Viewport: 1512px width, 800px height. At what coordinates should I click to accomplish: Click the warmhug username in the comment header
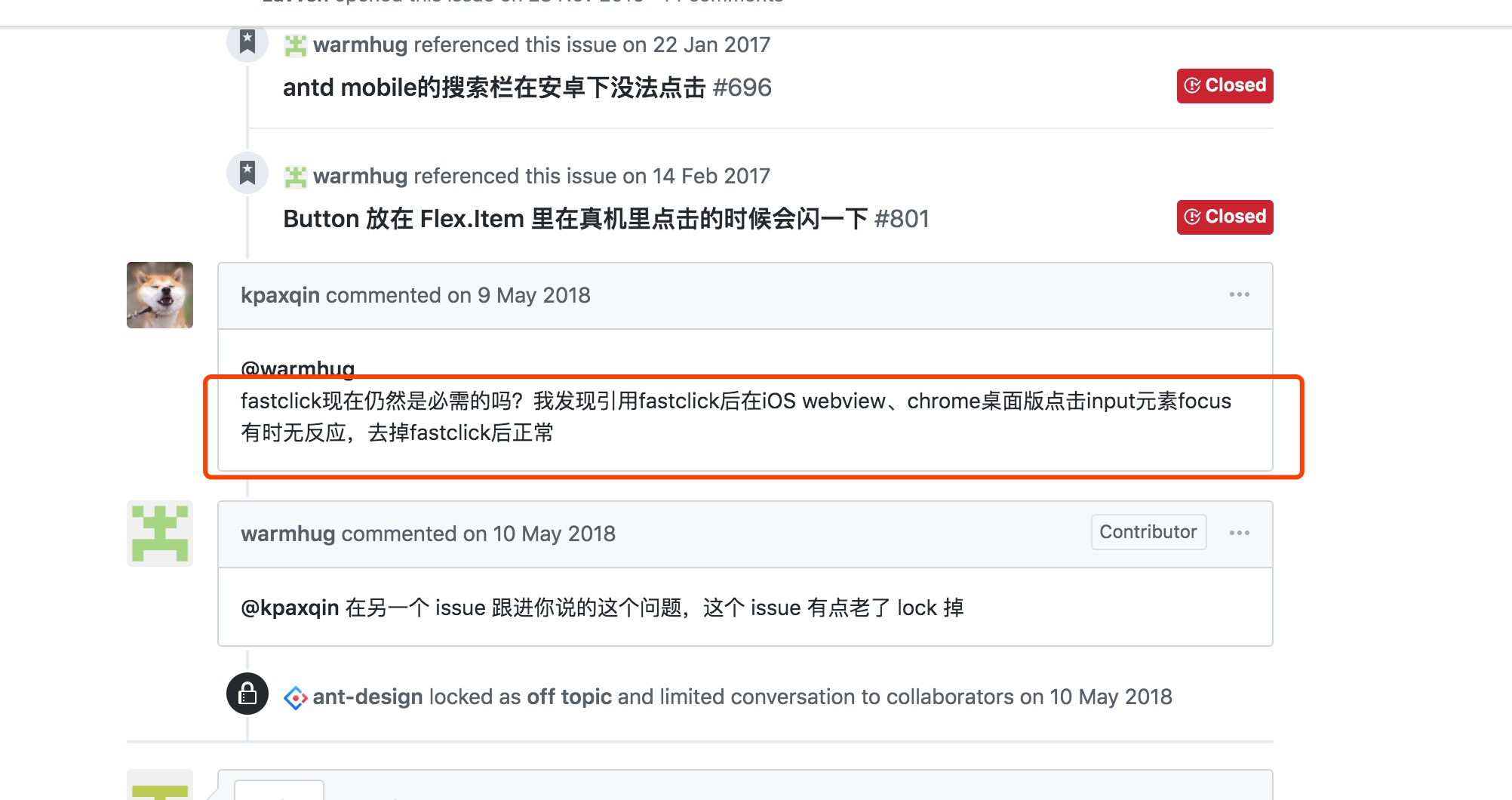287,534
